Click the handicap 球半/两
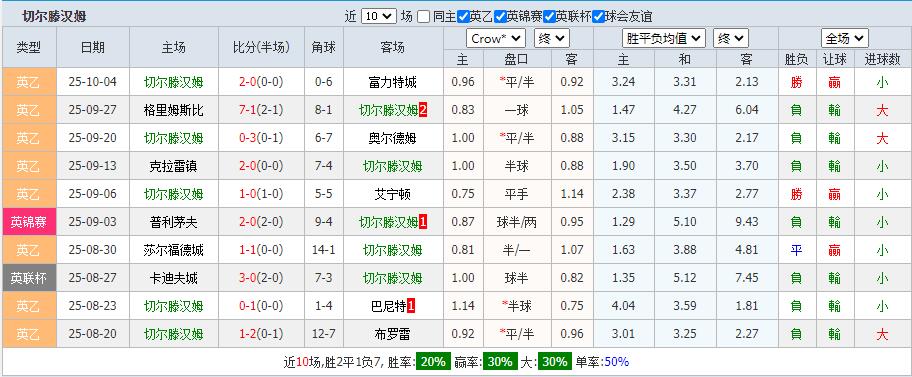Image resolution: width=912 pixels, height=377 pixels. coord(517,222)
